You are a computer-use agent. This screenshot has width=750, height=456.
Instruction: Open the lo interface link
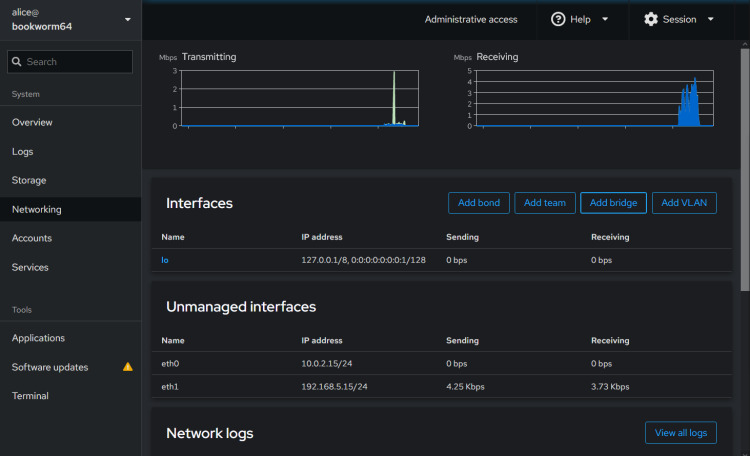[165, 260]
